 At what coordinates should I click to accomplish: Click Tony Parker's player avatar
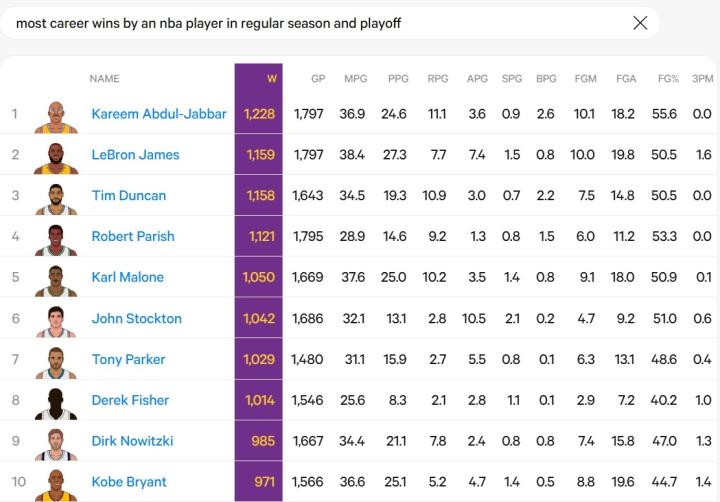click(x=55, y=361)
